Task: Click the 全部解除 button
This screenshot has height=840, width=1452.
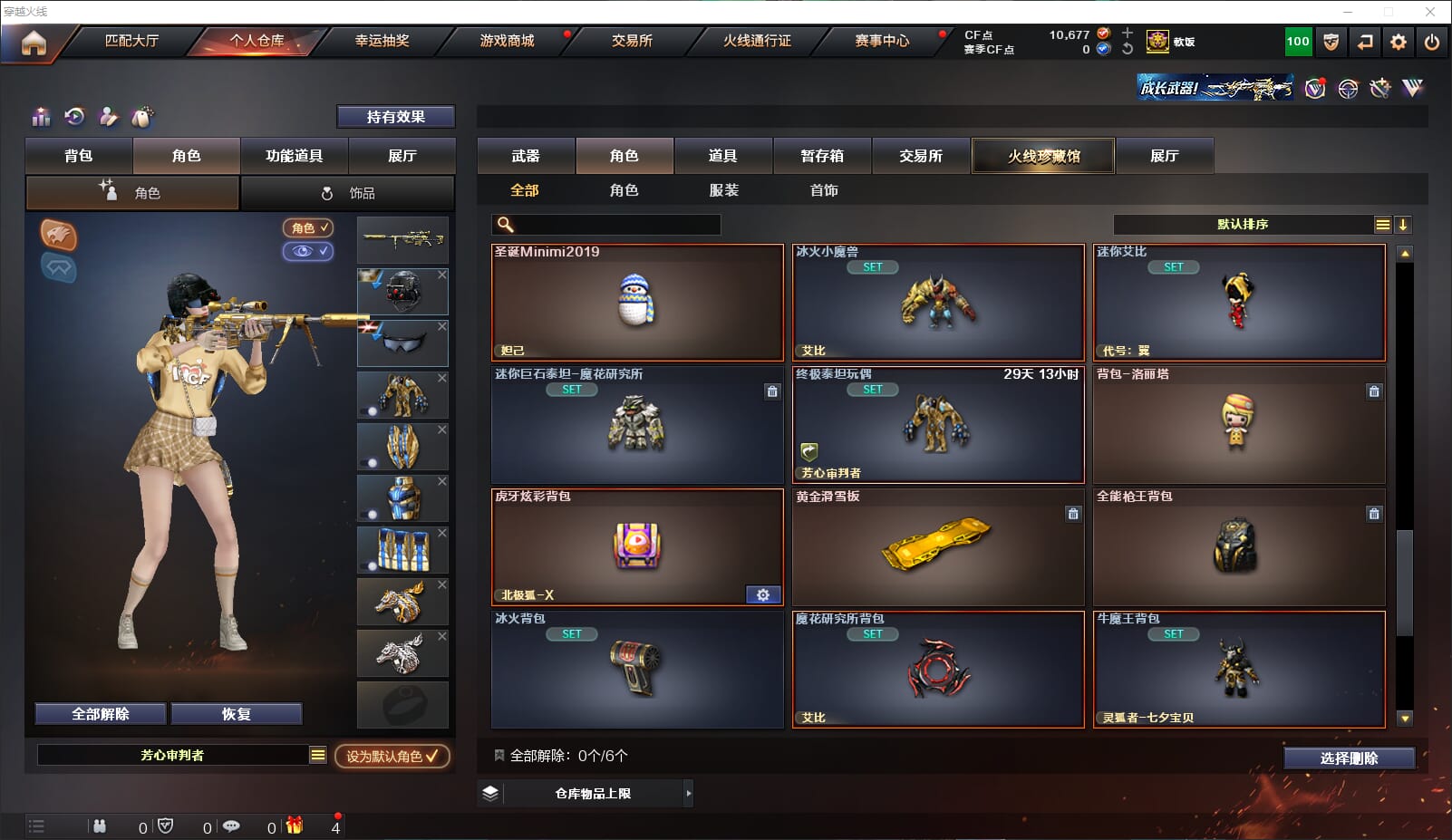Action: [x=101, y=714]
